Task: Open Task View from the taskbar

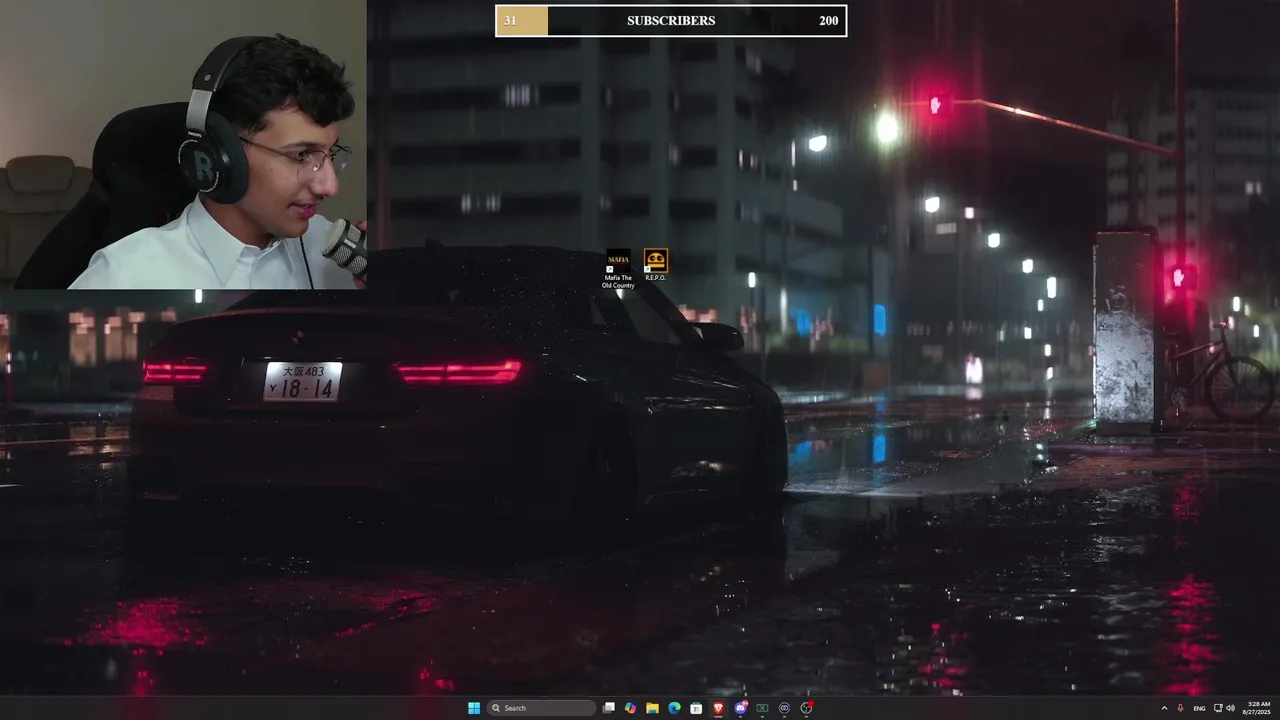Action: point(608,708)
